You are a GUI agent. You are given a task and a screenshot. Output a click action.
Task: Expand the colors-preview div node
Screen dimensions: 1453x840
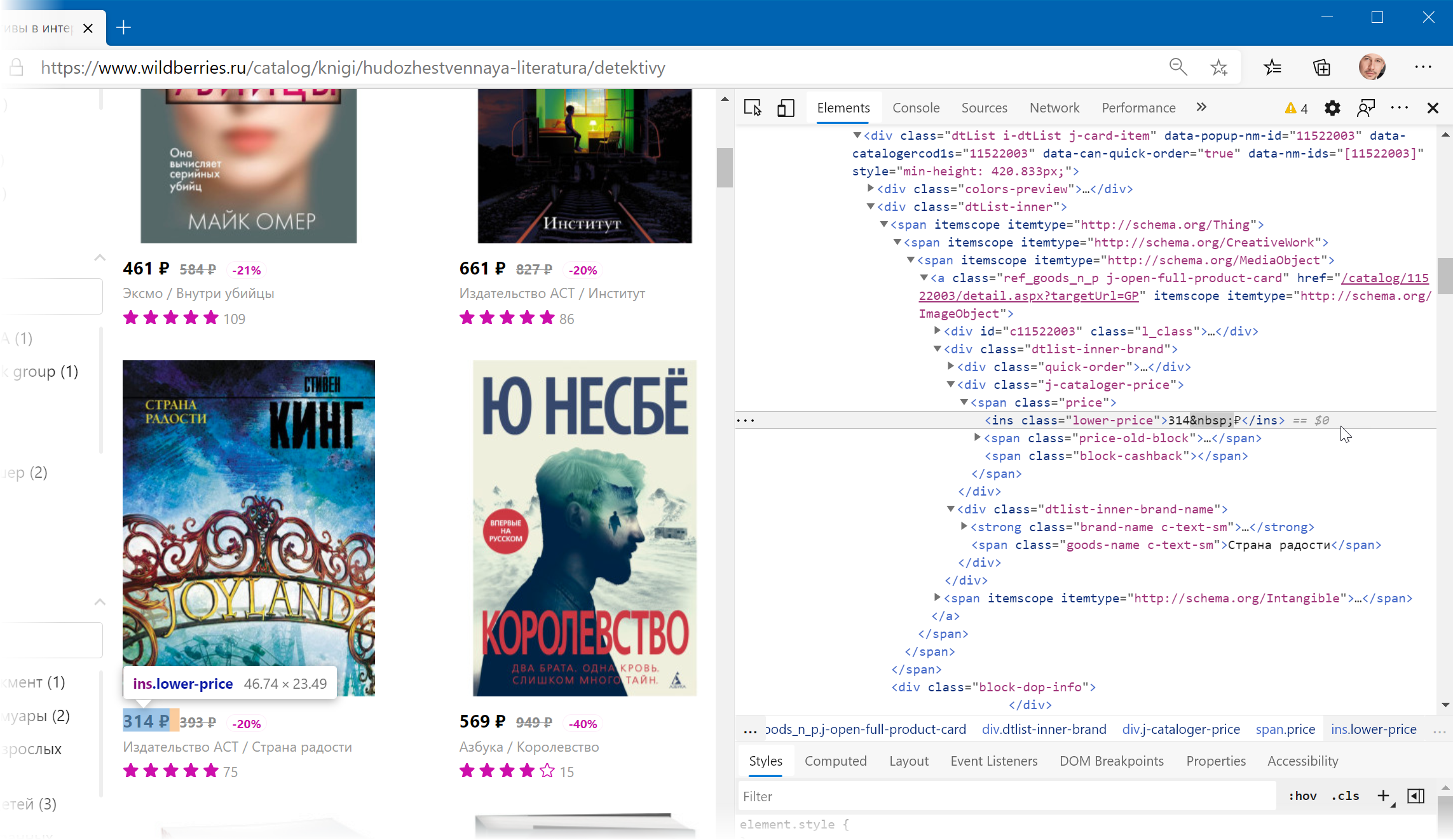[871, 189]
